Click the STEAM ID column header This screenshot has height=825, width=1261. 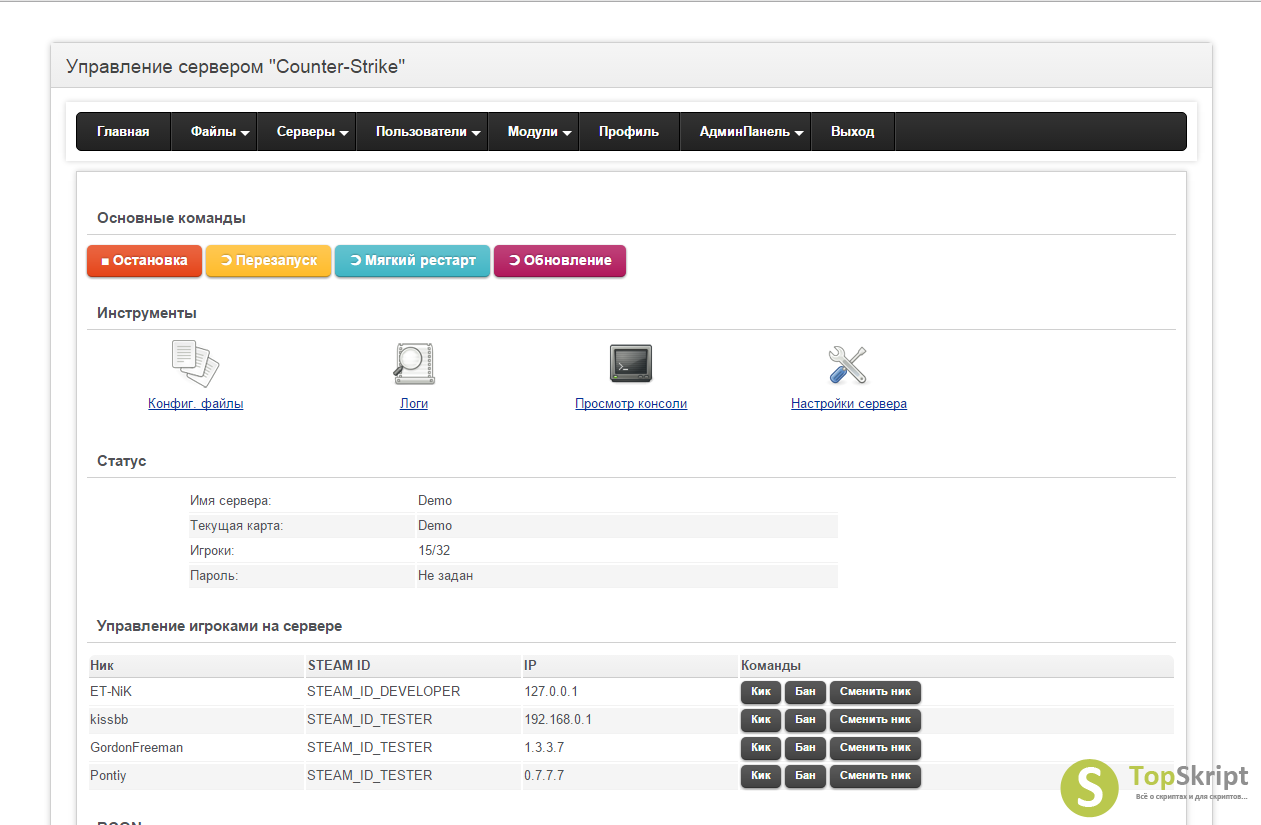(x=339, y=666)
